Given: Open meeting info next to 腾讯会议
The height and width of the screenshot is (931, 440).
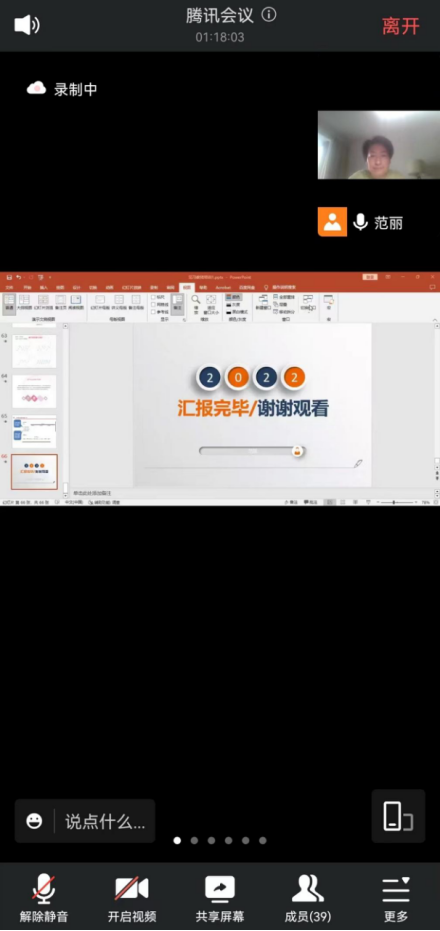Looking at the screenshot, I should (269, 14).
